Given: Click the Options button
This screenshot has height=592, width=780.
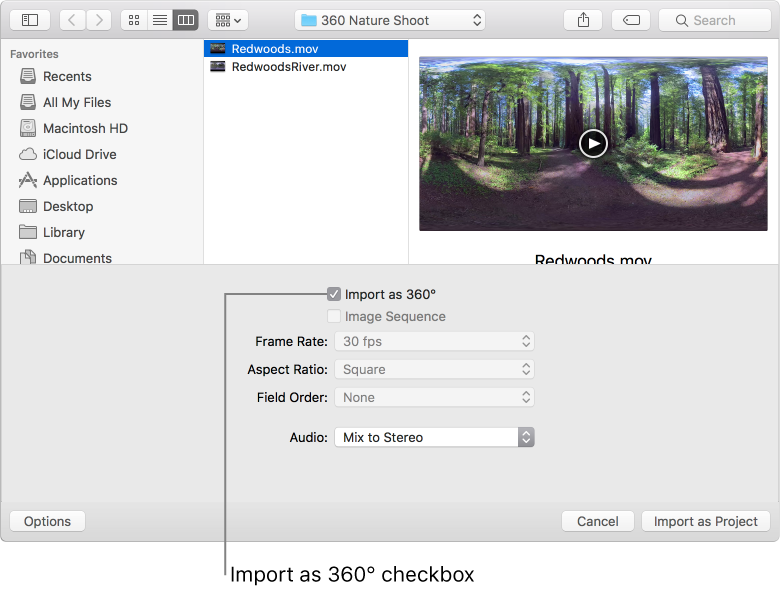Looking at the screenshot, I should pyautogui.click(x=47, y=521).
